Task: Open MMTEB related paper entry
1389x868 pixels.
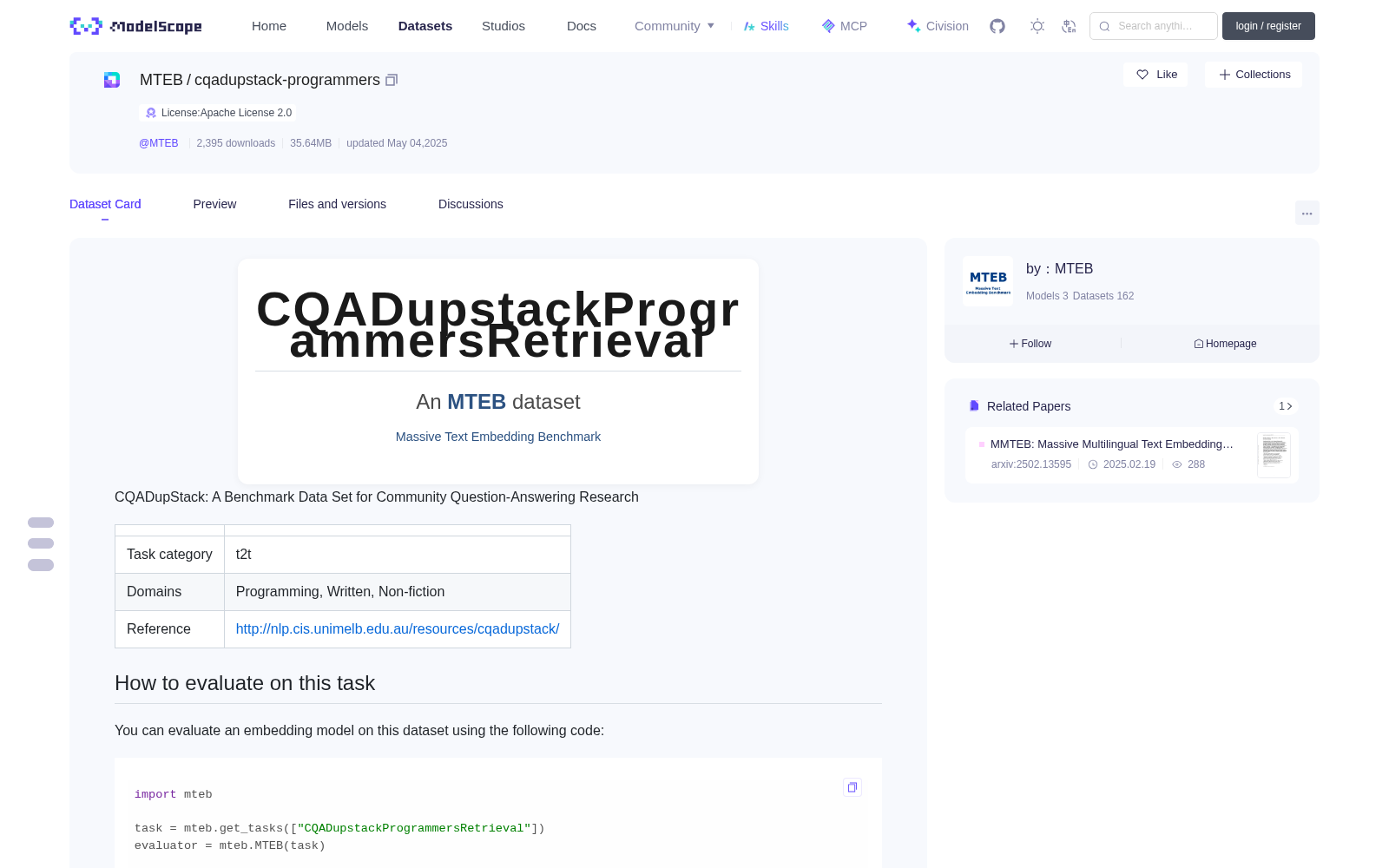Action: [1132, 455]
